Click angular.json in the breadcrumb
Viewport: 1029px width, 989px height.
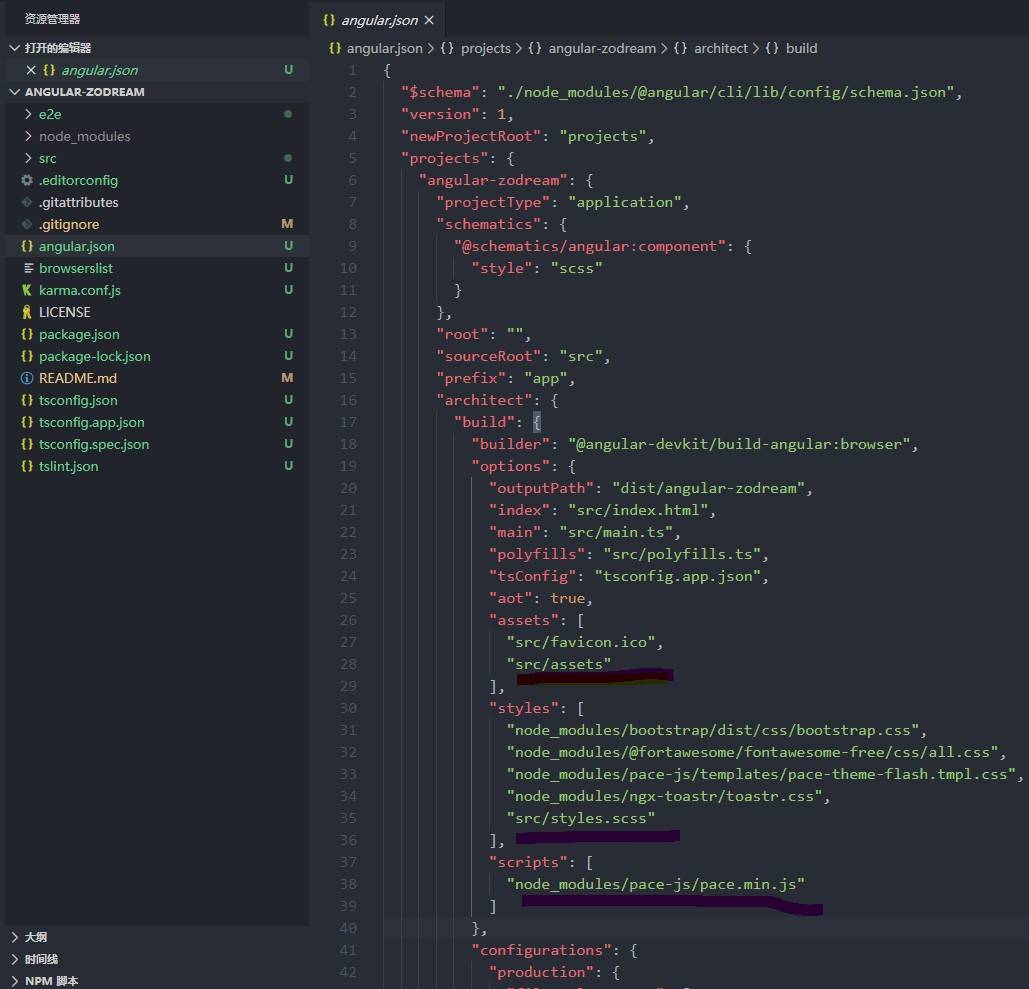(385, 49)
